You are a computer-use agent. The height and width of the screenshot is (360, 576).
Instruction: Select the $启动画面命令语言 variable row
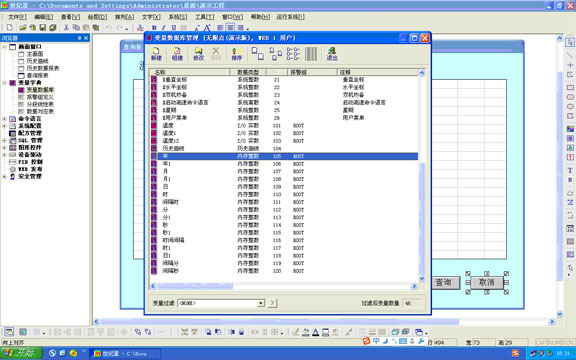pyautogui.click(x=284, y=102)
